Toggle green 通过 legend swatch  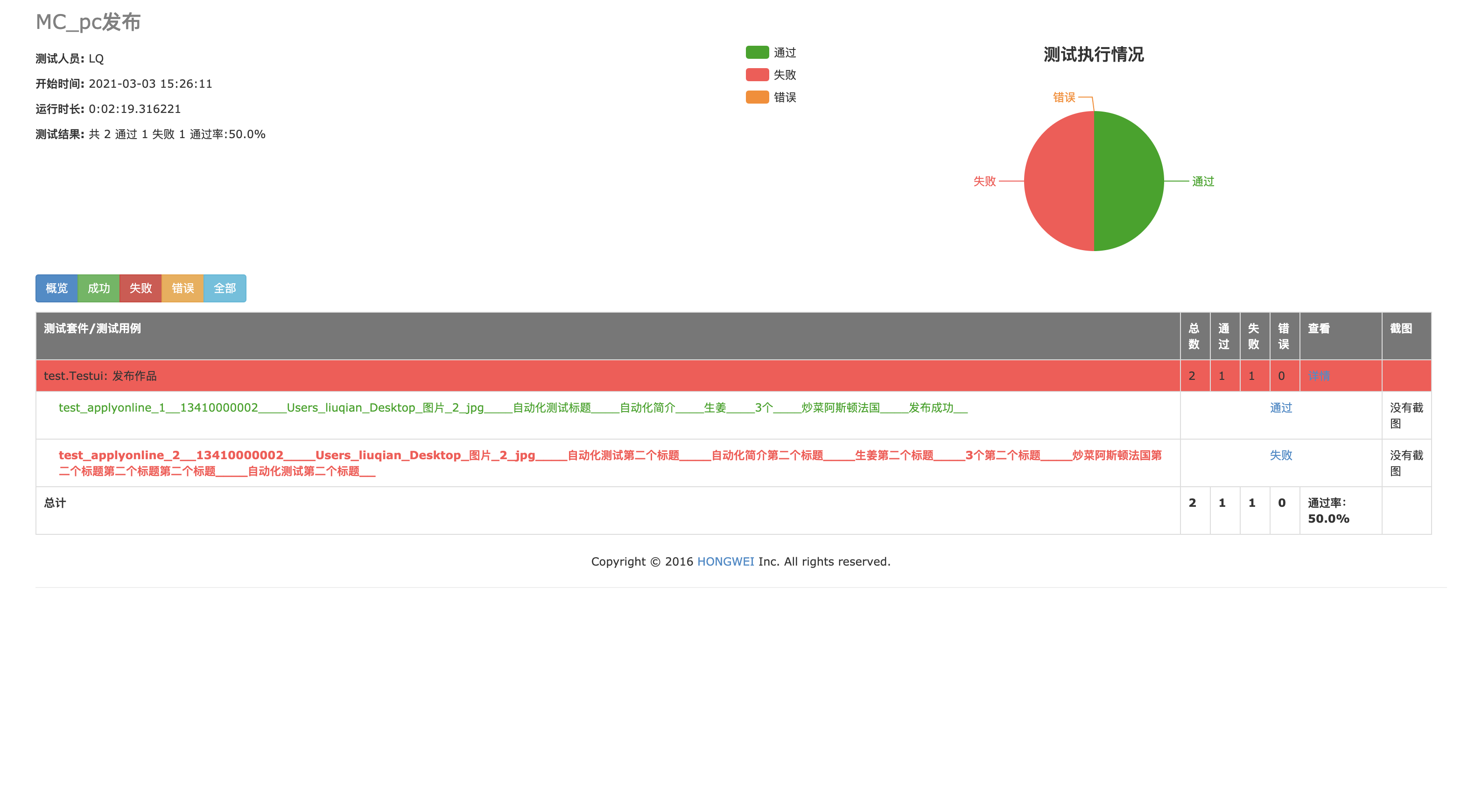pyautogui.click(x=757, y=53)
